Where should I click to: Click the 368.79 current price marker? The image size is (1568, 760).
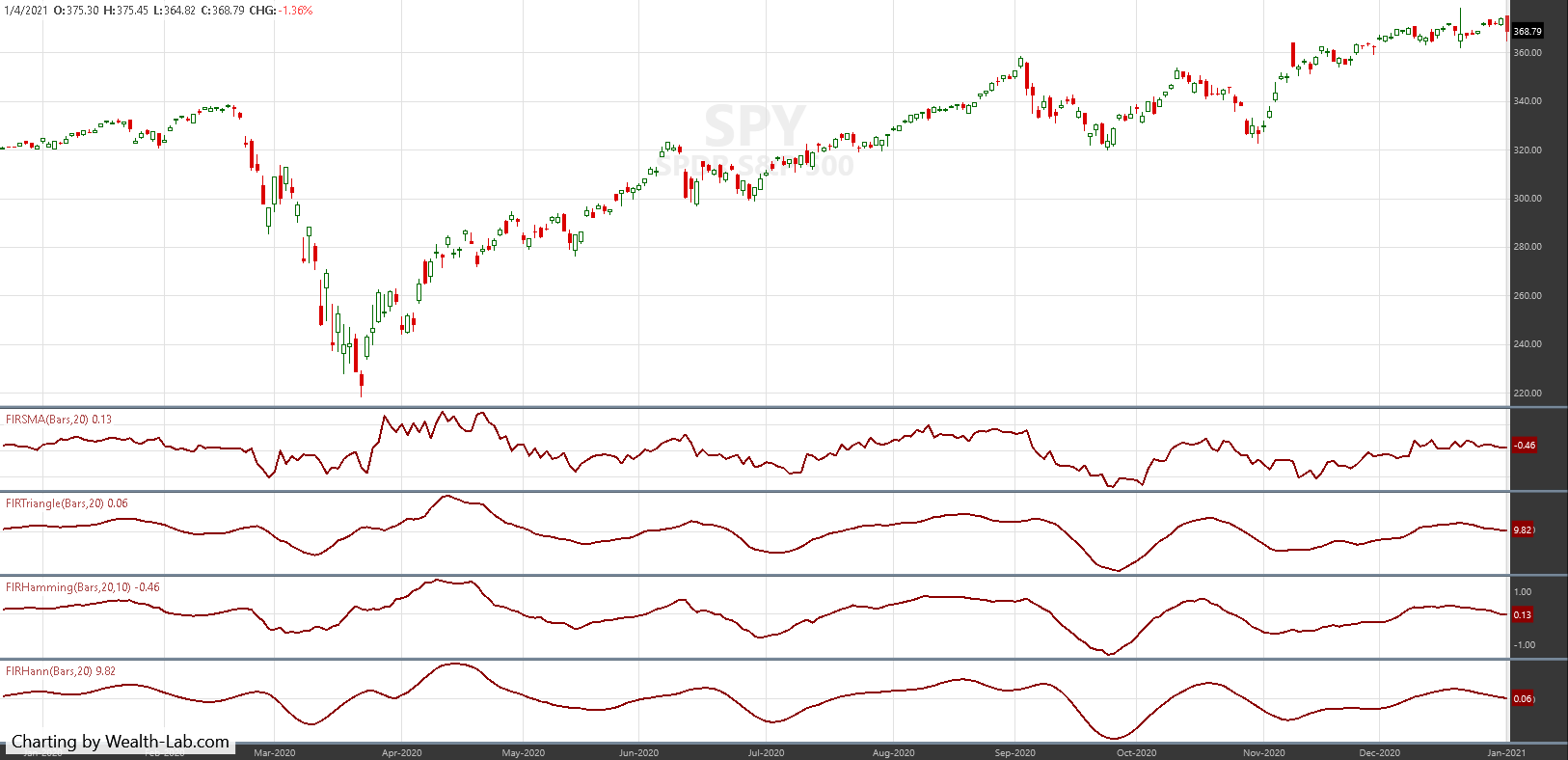point(1527,32)
